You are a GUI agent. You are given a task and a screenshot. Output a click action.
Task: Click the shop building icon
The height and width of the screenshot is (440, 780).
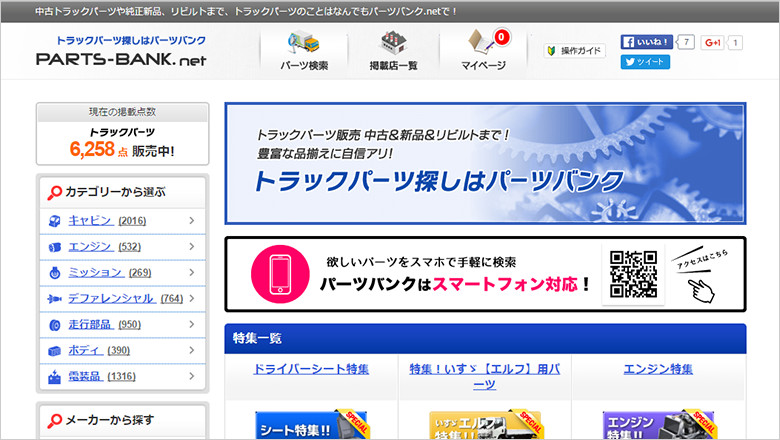(393, 42)
